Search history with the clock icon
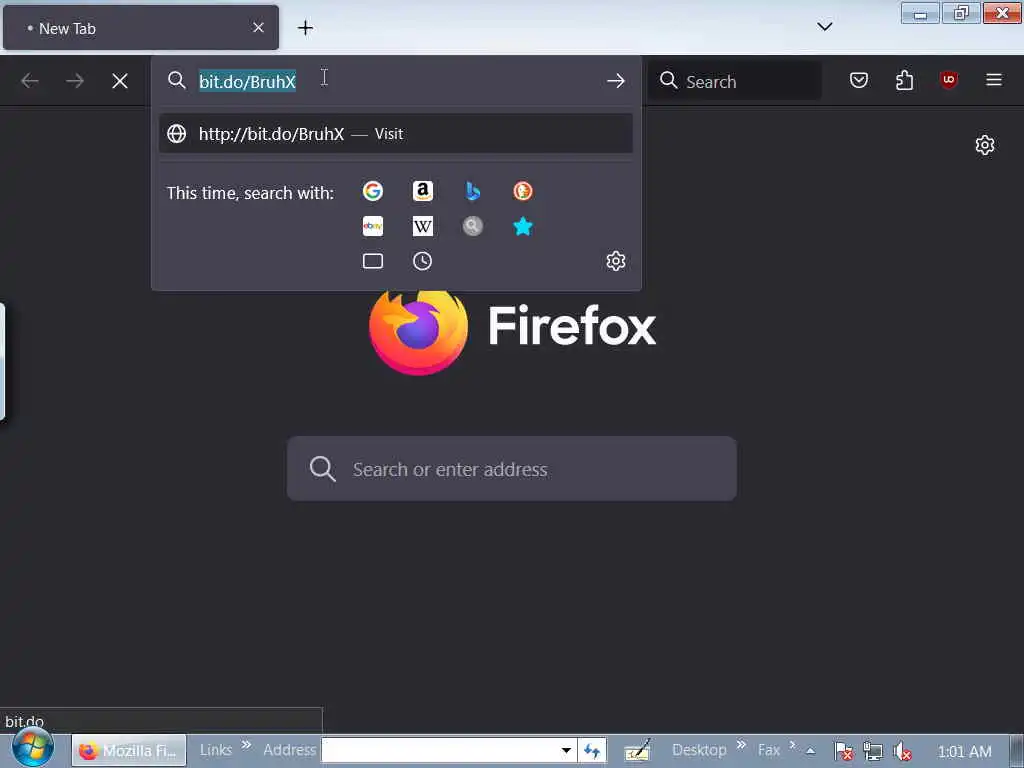The height and width of the screenshot is (768, 1024). 423,261
